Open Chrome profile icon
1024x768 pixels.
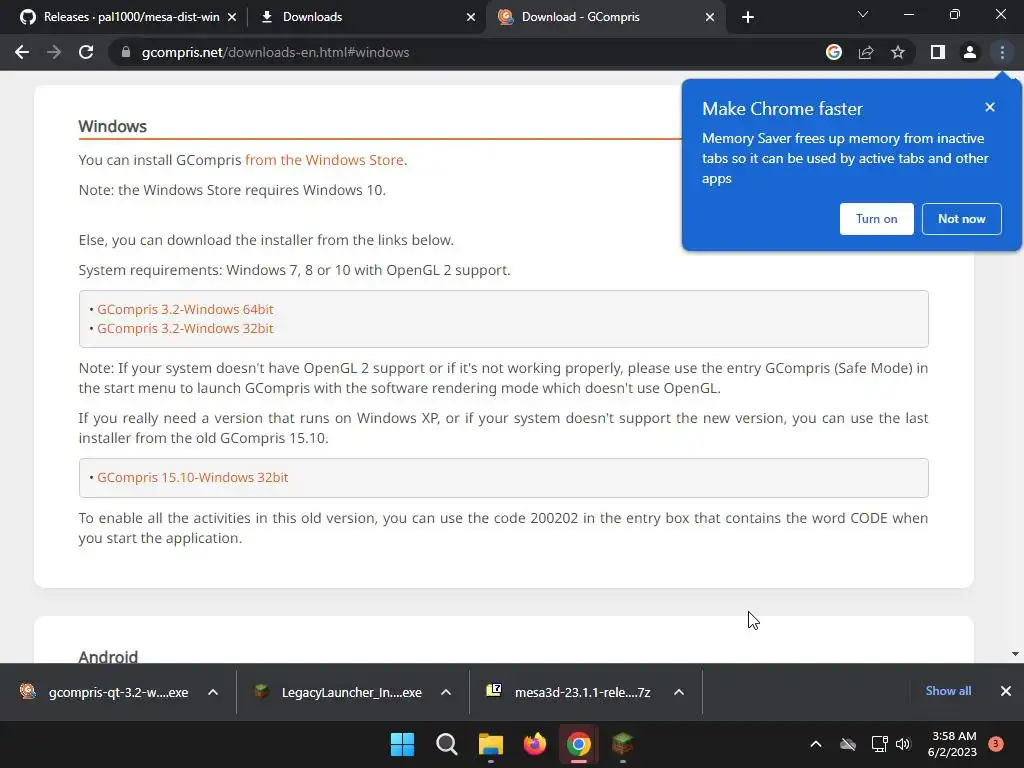coord(970,52)
